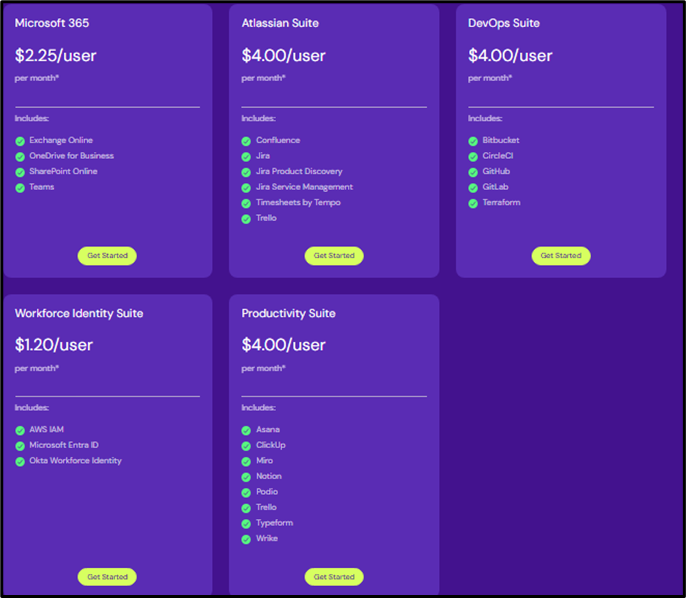Click the green checkmark beside Exchange Online

pyautogui.click(x=20, y=141)
